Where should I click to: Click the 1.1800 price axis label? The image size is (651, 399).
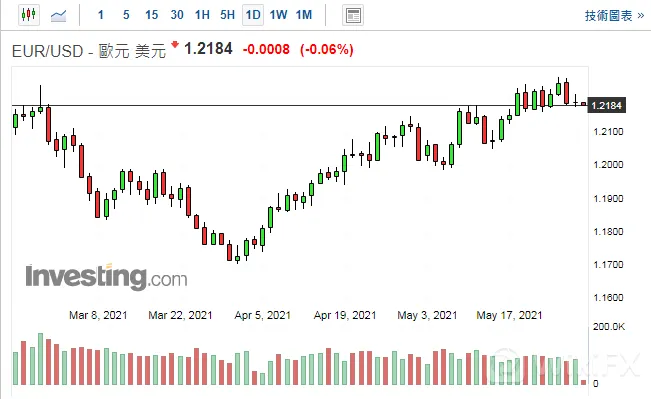pos(608,232)
